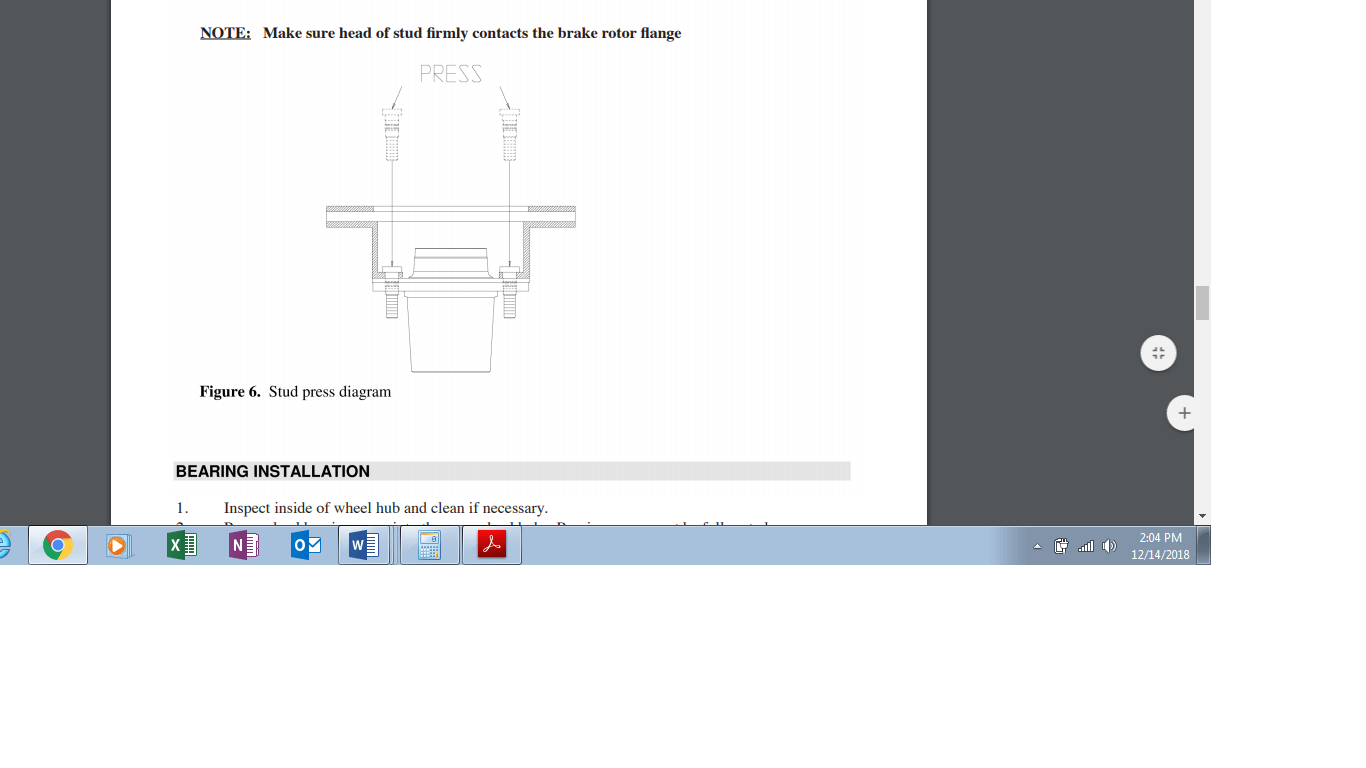Viewport: 1366px width, 768px height.
Task: Switch to Word in the taskbar
Action: (x=364, y=546)
